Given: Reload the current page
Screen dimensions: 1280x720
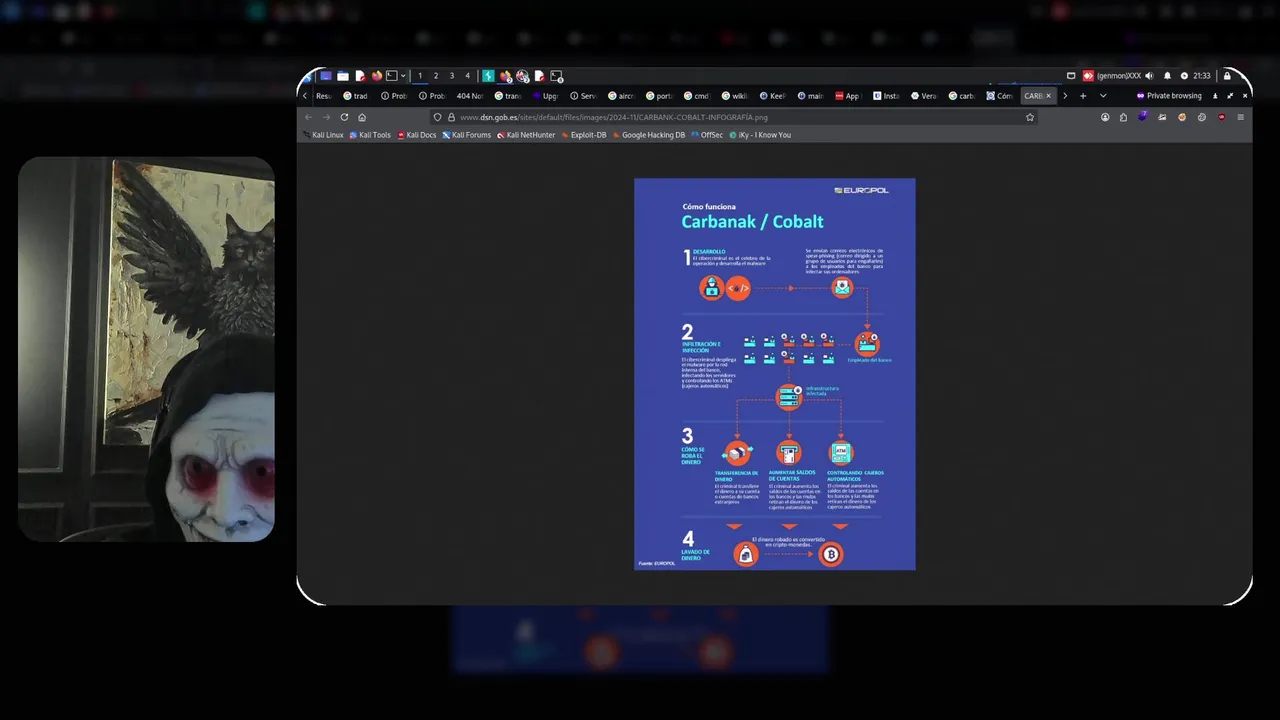Looking at the screenshot, I should [344, 117].
